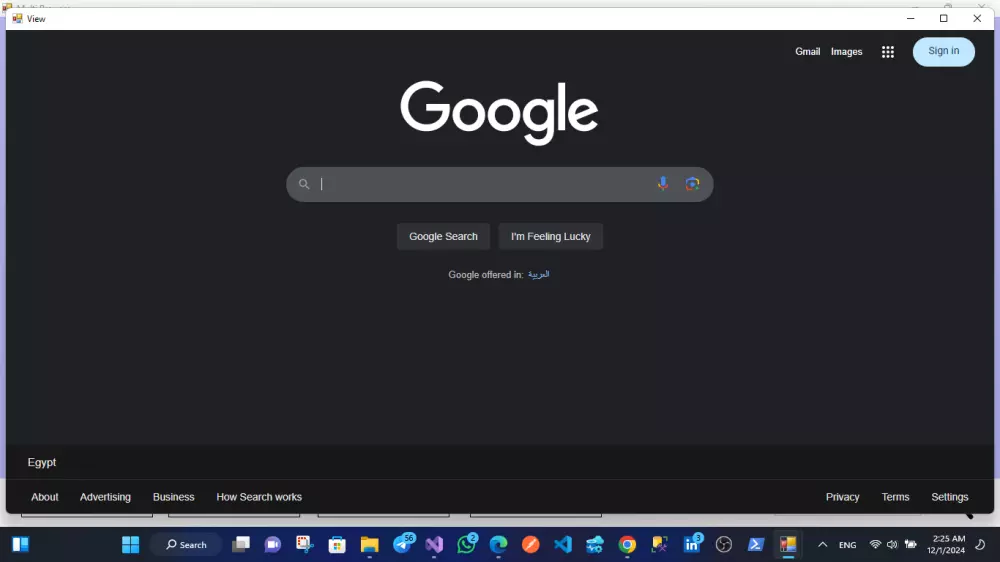Open OBS Studio from the taskbar
Image resolution: width=1000 pixels, height=562 pixels.
tap(724, 545)
